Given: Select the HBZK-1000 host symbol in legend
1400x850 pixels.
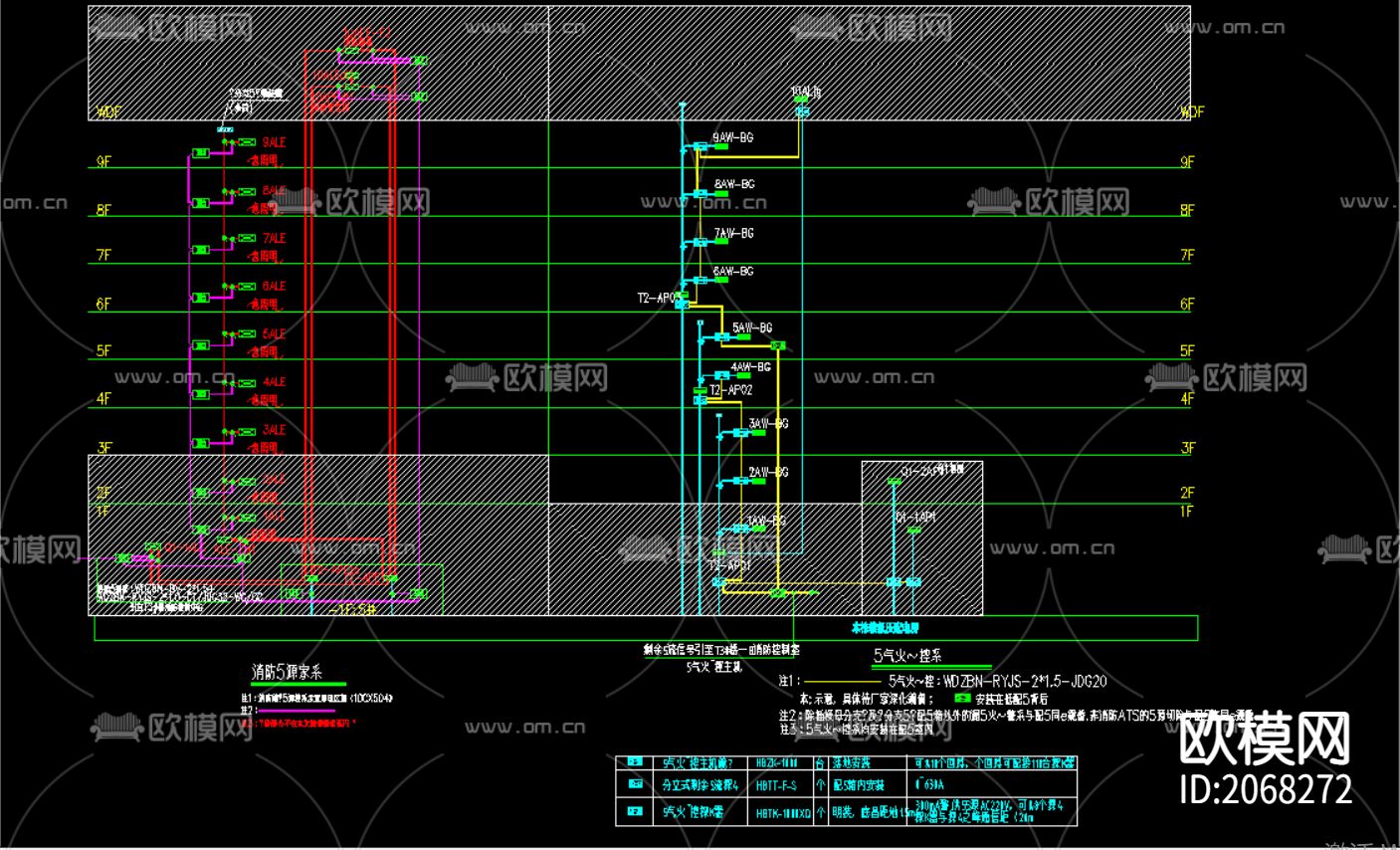Looking at the screenshot, I should (635, 762).
